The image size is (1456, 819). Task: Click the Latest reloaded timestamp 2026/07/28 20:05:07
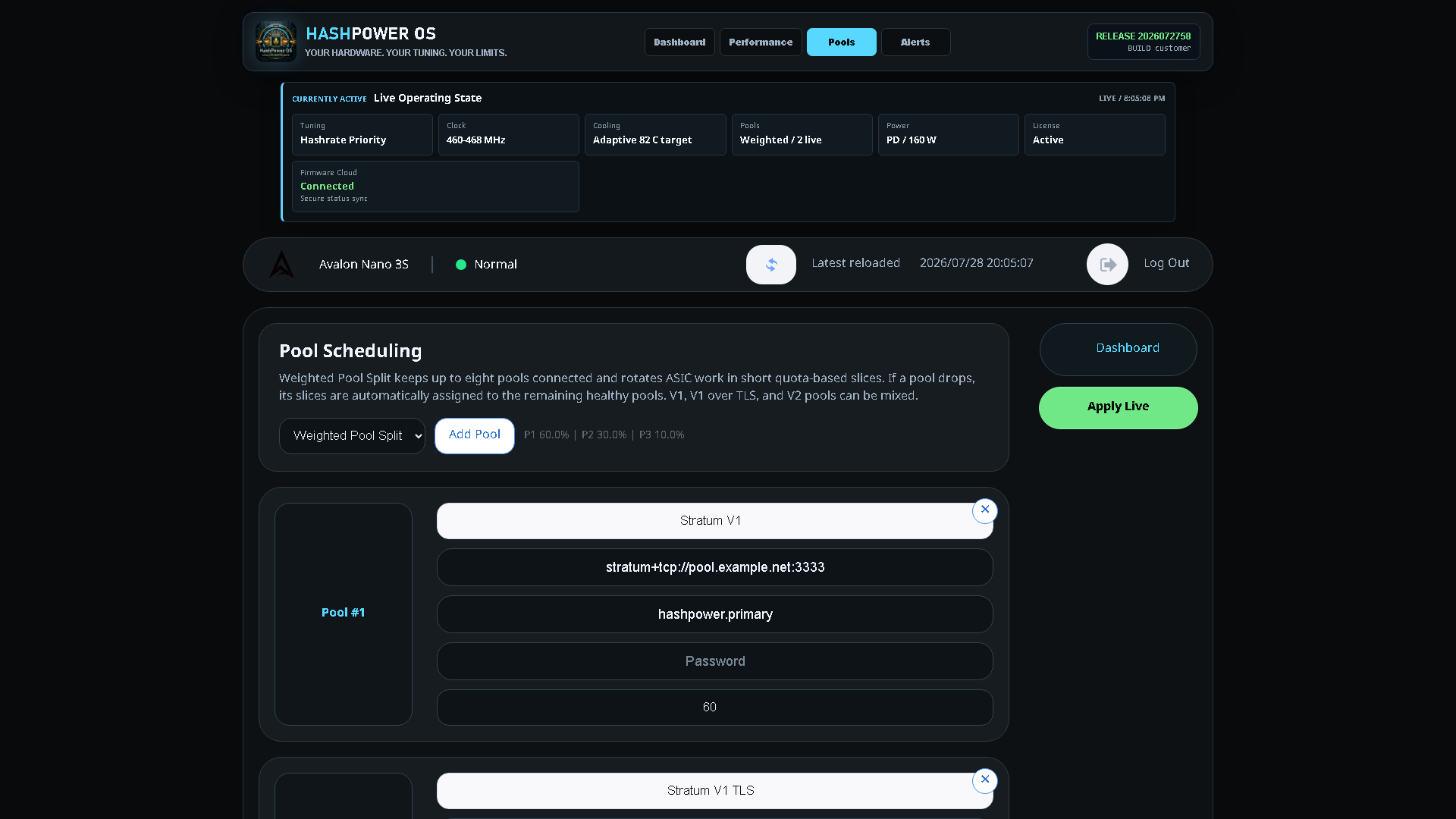pyautogui.click(x=977, y=263)
